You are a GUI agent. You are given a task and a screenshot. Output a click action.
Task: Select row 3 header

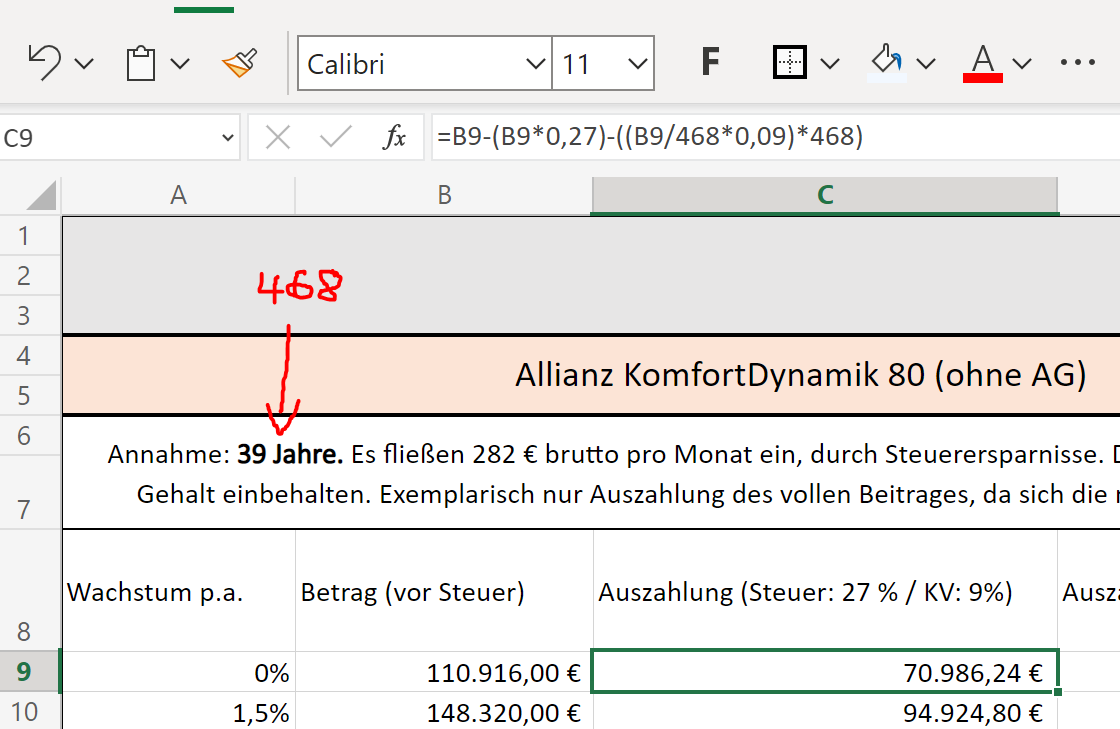[x=30, y=316]
